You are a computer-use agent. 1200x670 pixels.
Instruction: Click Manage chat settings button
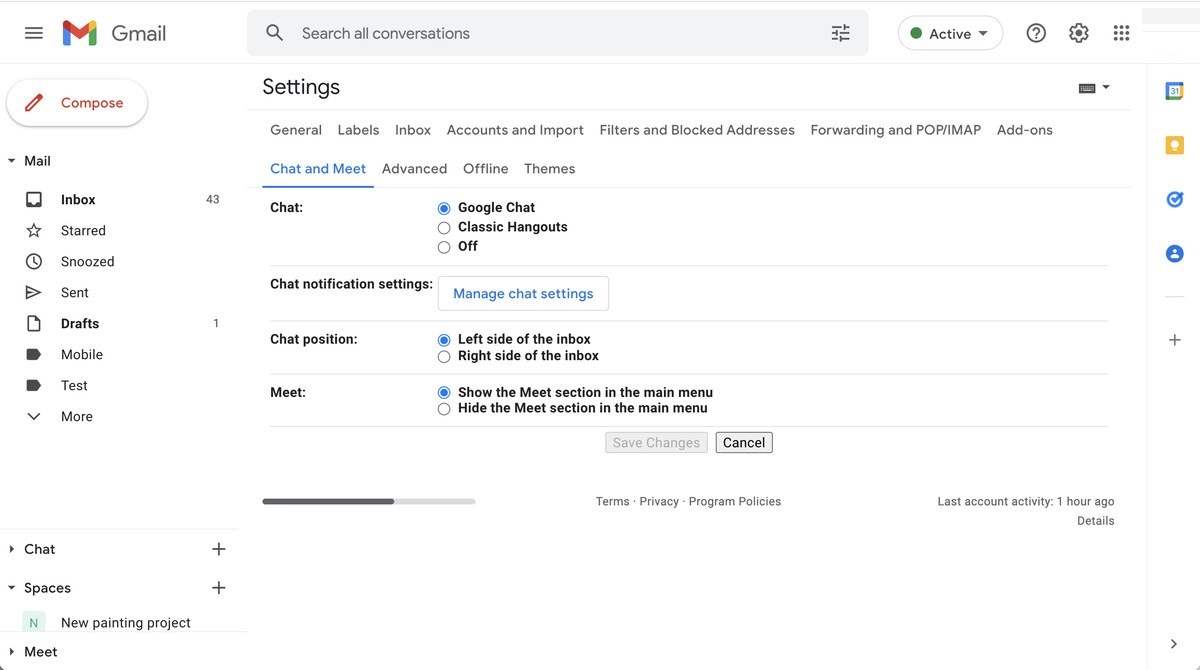click(523, 293)
